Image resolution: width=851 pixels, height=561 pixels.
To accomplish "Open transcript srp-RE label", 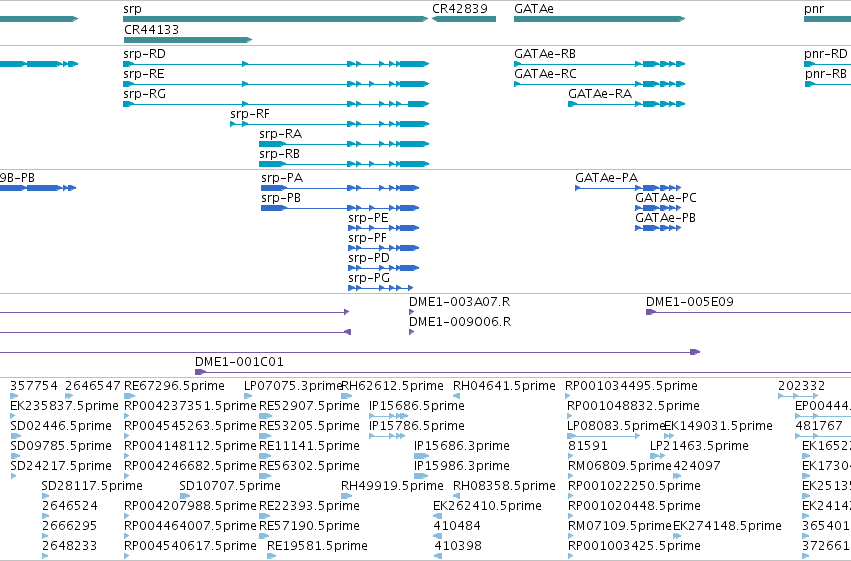I will click(144, 74).
